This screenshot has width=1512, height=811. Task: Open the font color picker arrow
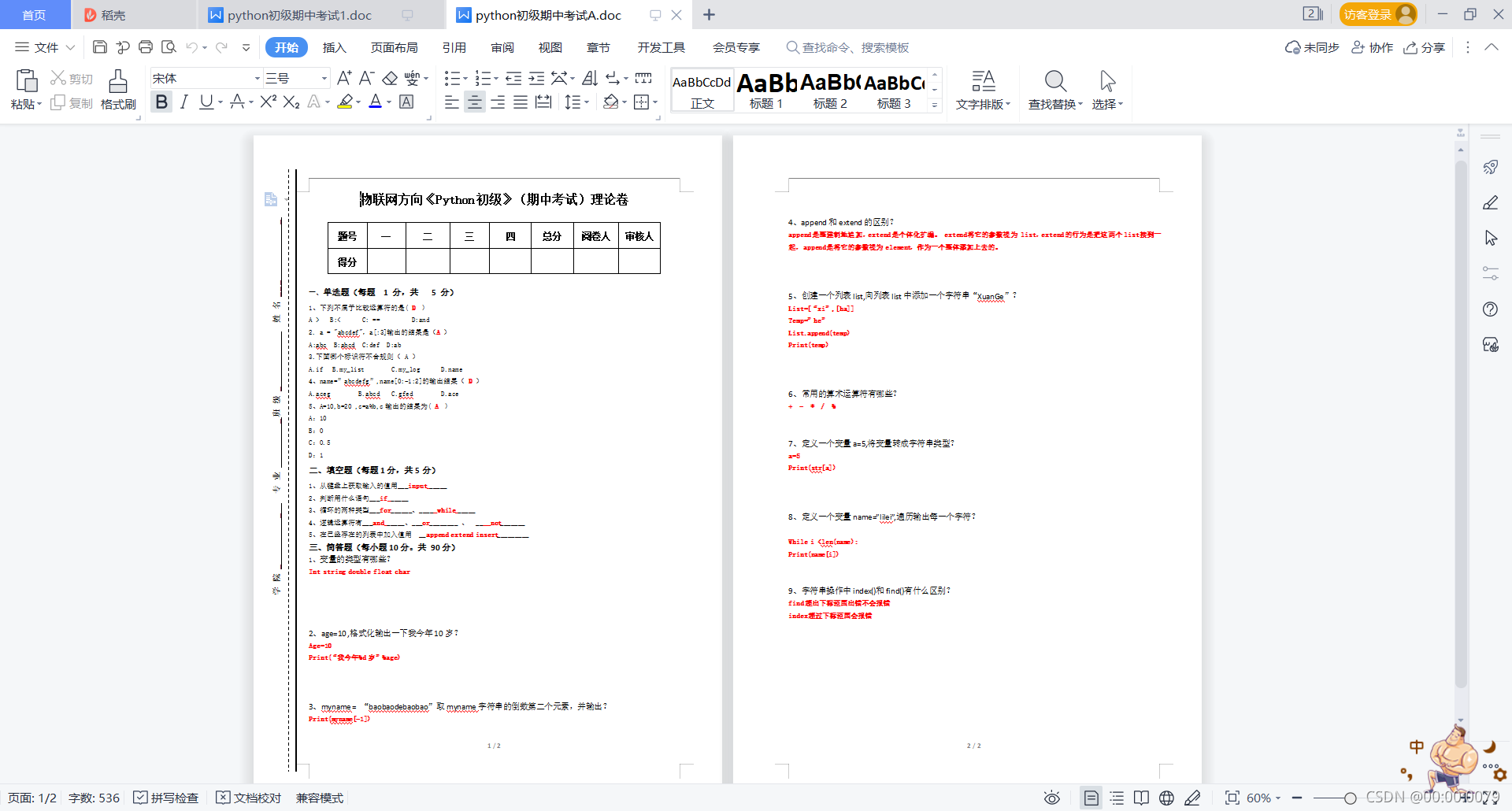click(x=389, y=102)
